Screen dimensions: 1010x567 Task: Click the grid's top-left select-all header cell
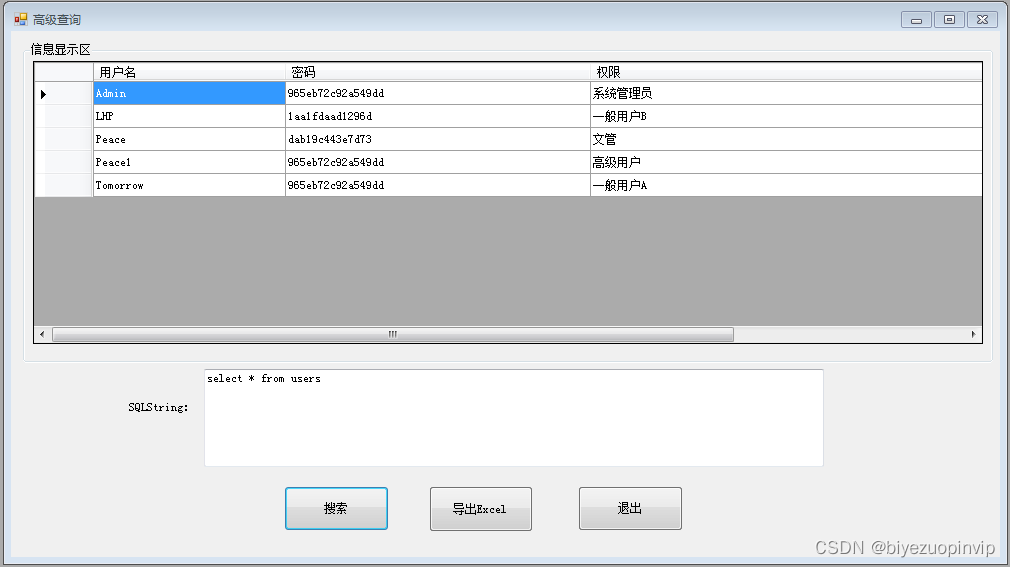pos(64,72)
